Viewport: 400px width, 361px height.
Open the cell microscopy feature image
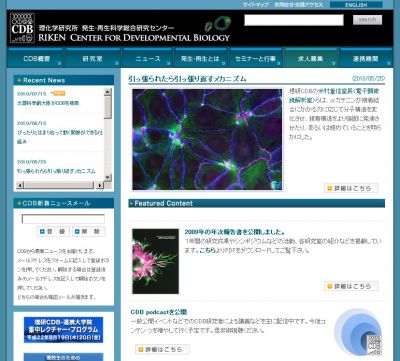click(x=207, y=139)
